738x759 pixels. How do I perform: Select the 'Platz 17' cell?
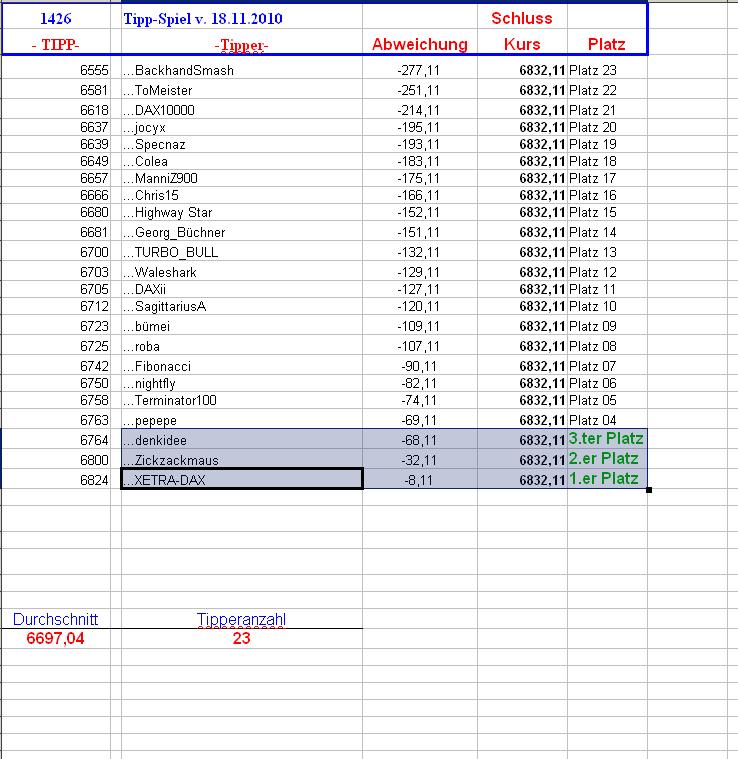point(607,178)
